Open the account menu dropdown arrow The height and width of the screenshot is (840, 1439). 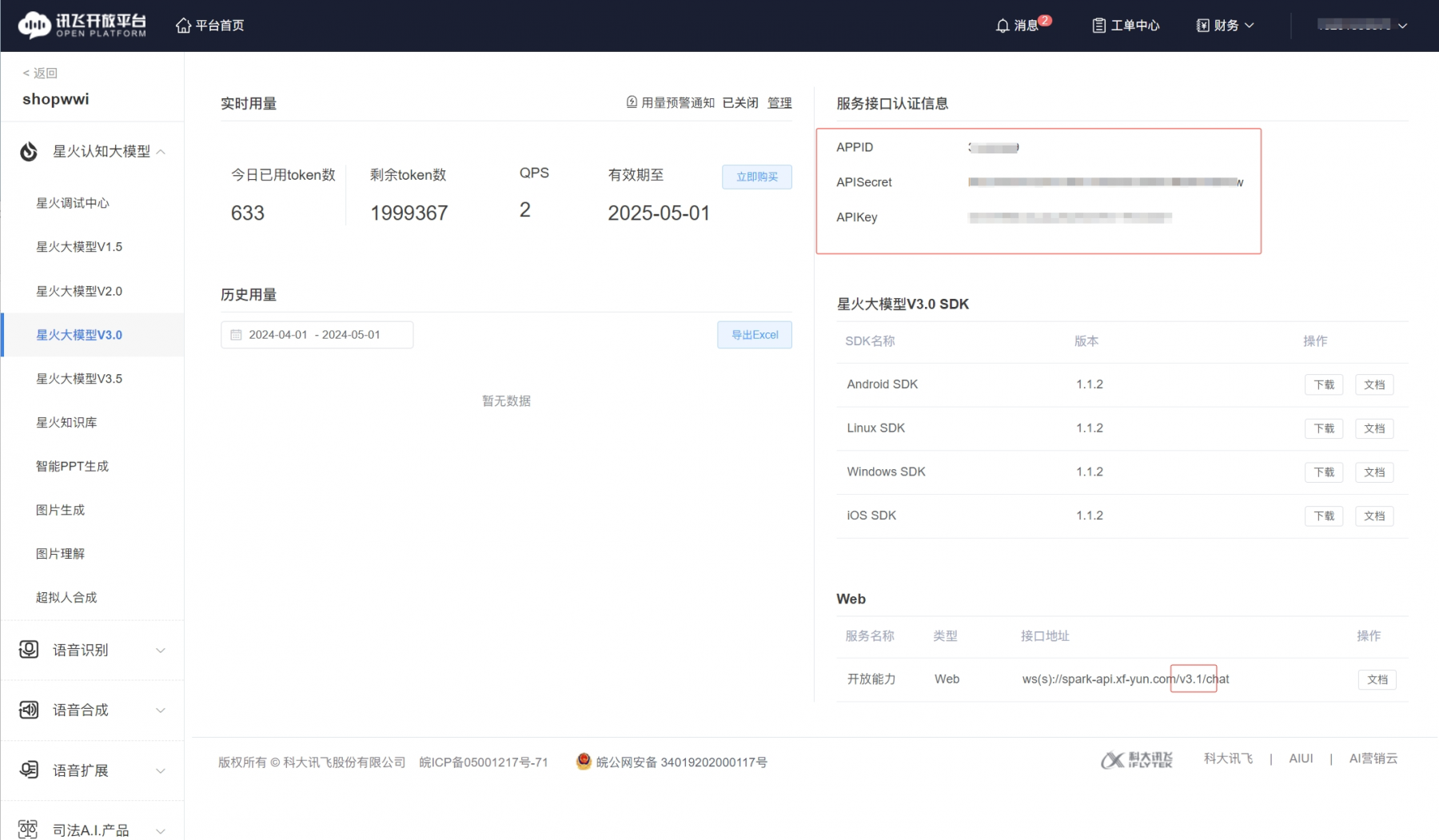pos(1402,26)
